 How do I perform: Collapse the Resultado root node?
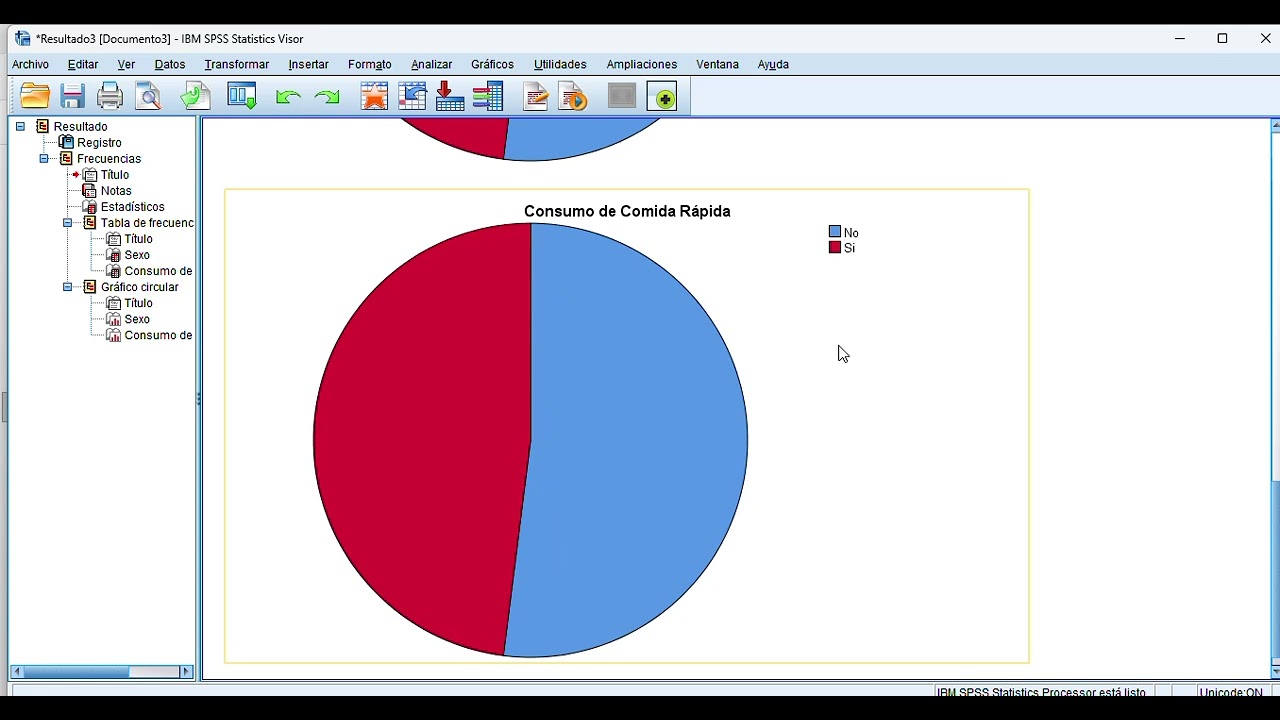20,127
